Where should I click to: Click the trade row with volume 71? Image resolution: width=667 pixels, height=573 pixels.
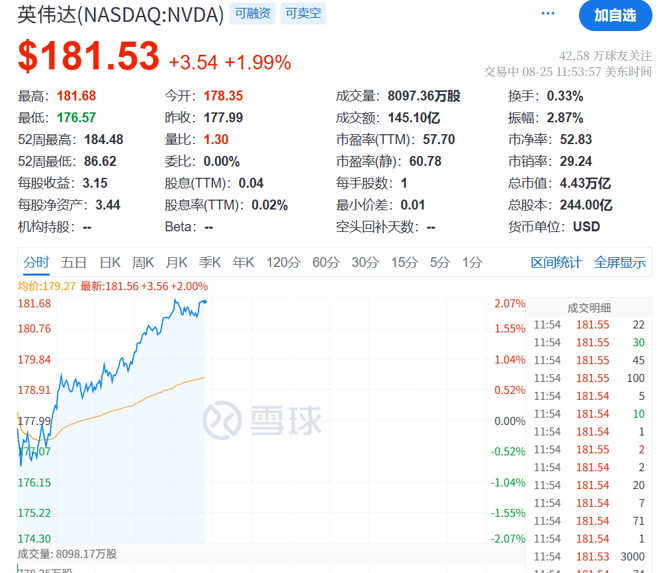coord(589,521)
